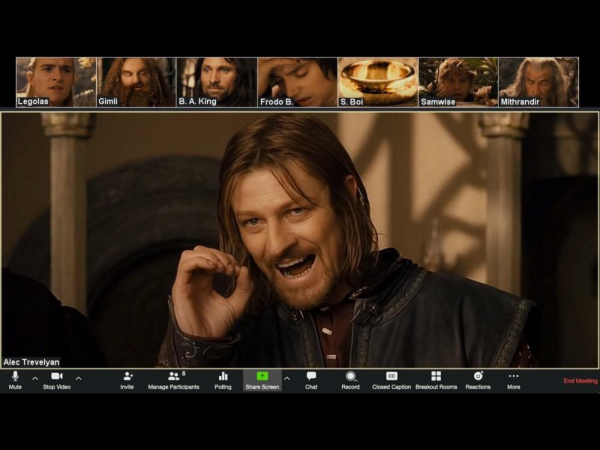Click the Mithrandir participant thumbnail
600x450 pixels.
coord(538,82)
